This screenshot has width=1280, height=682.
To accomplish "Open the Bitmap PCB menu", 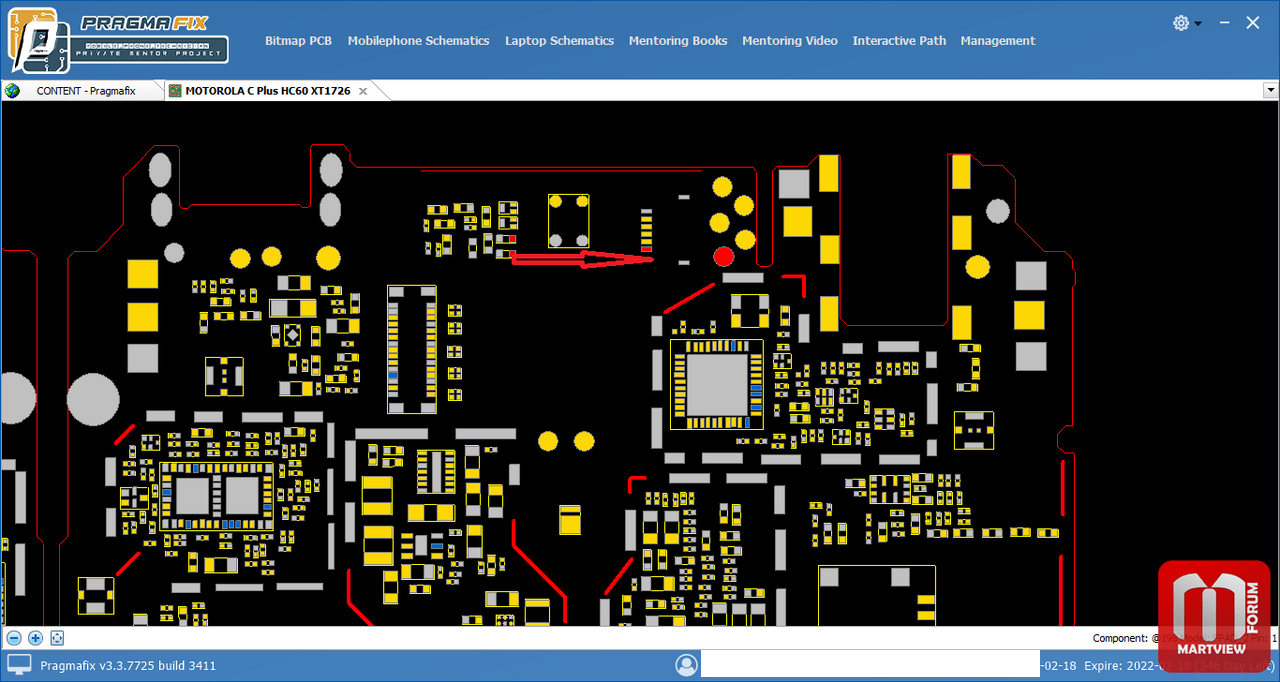I will tap(298, 41).
